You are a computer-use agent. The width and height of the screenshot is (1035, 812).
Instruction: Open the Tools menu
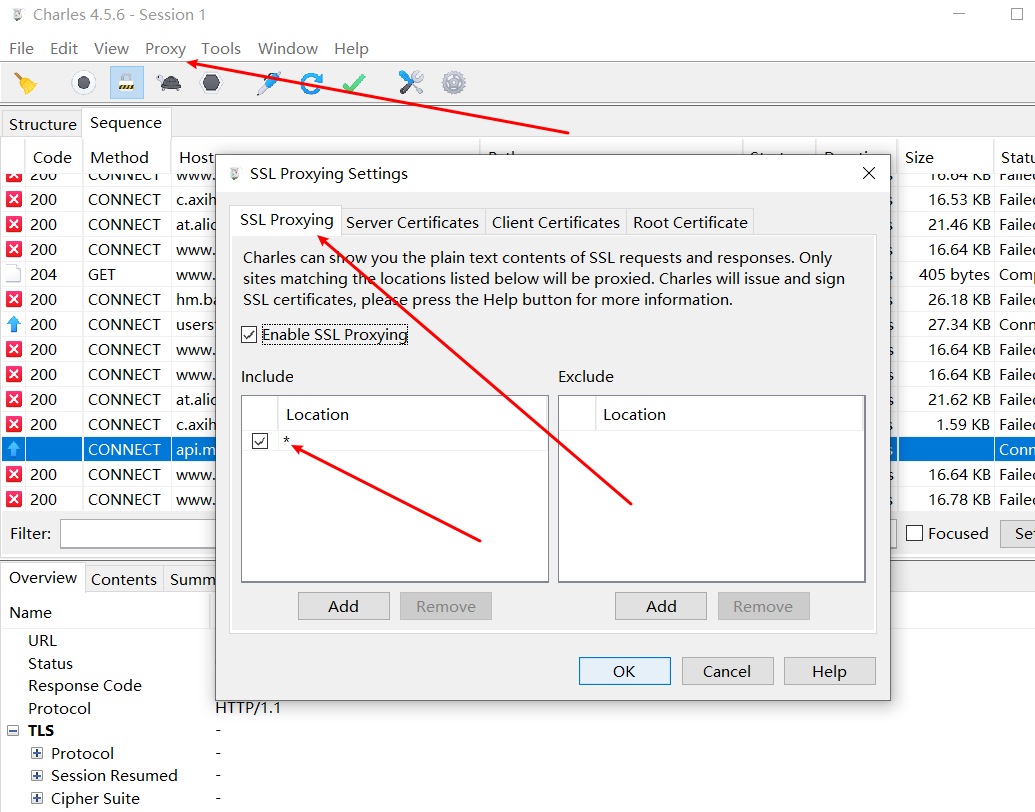pyautogui.click(x=220, y=49)
